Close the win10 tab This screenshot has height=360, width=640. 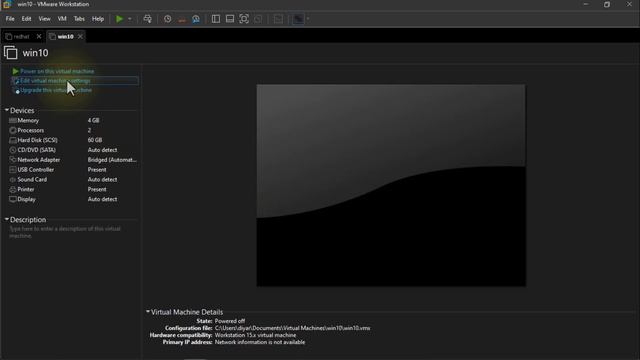pyautogui.click(x=80, y=37)
